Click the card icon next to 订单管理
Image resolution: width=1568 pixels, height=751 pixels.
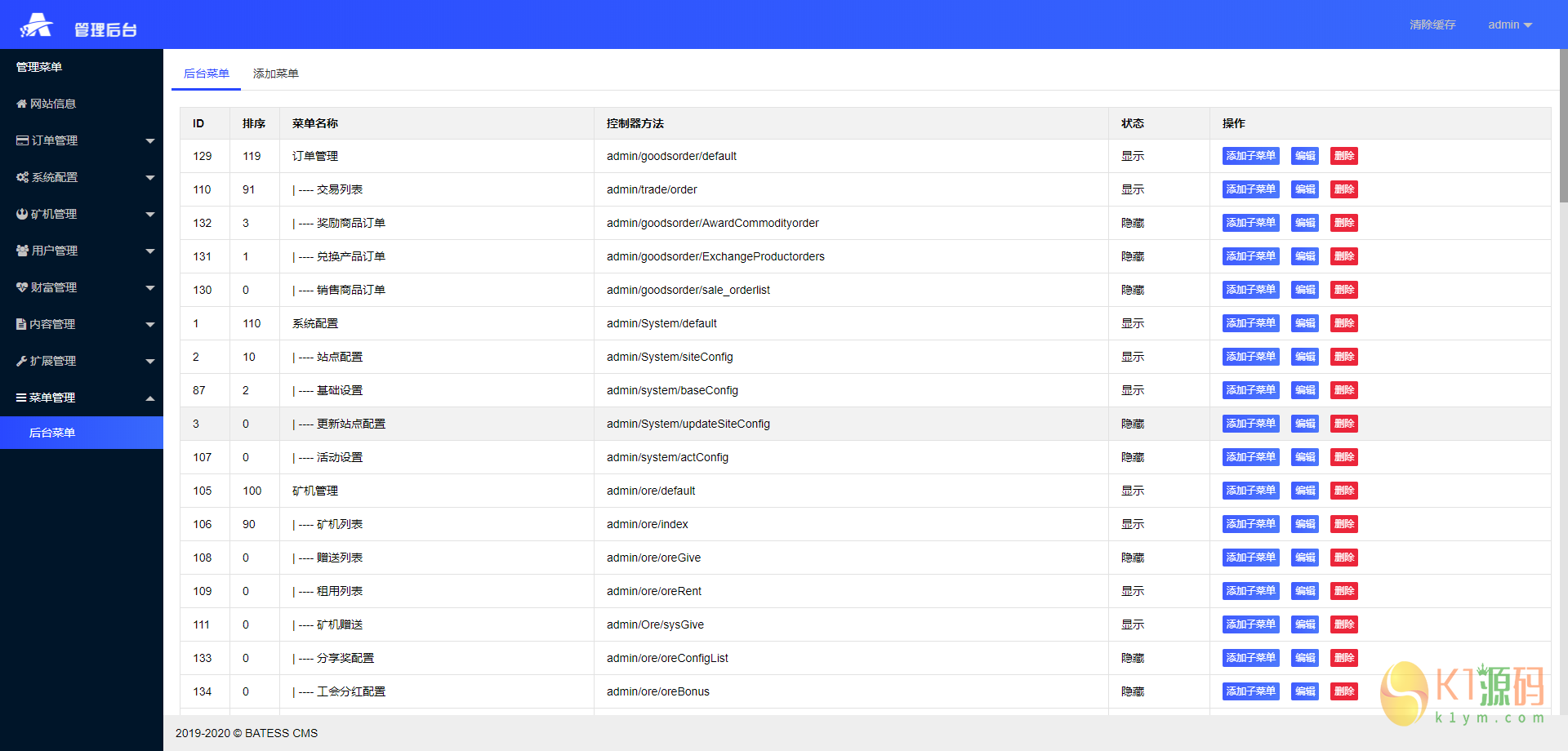(23, 140)
